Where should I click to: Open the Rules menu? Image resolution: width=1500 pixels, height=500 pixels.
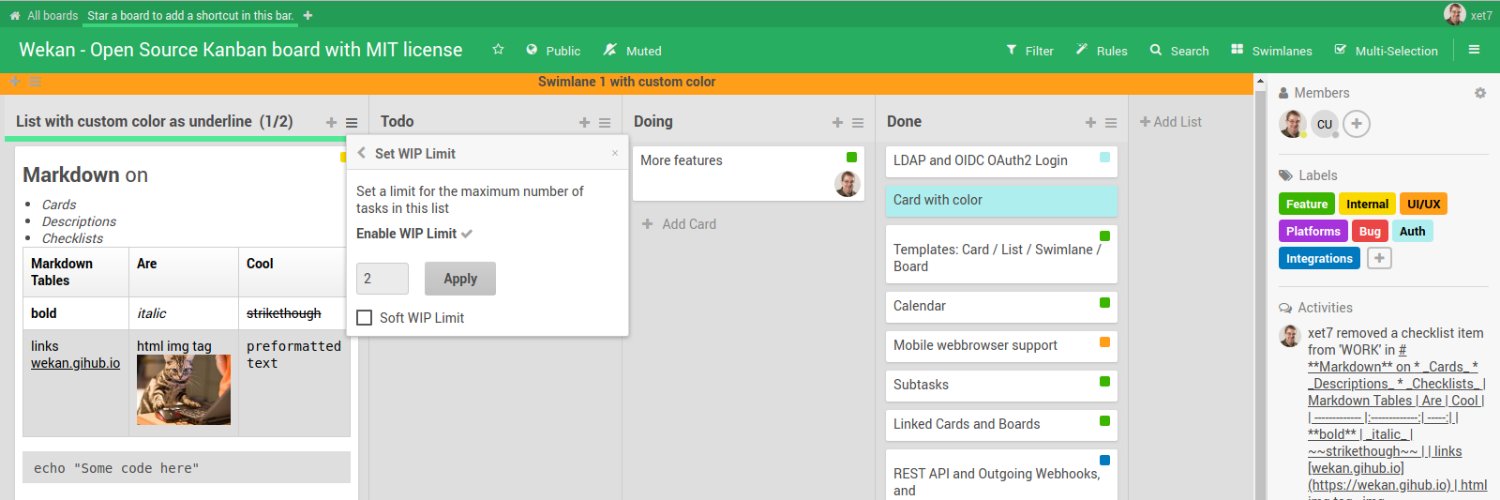point(1102,51)
